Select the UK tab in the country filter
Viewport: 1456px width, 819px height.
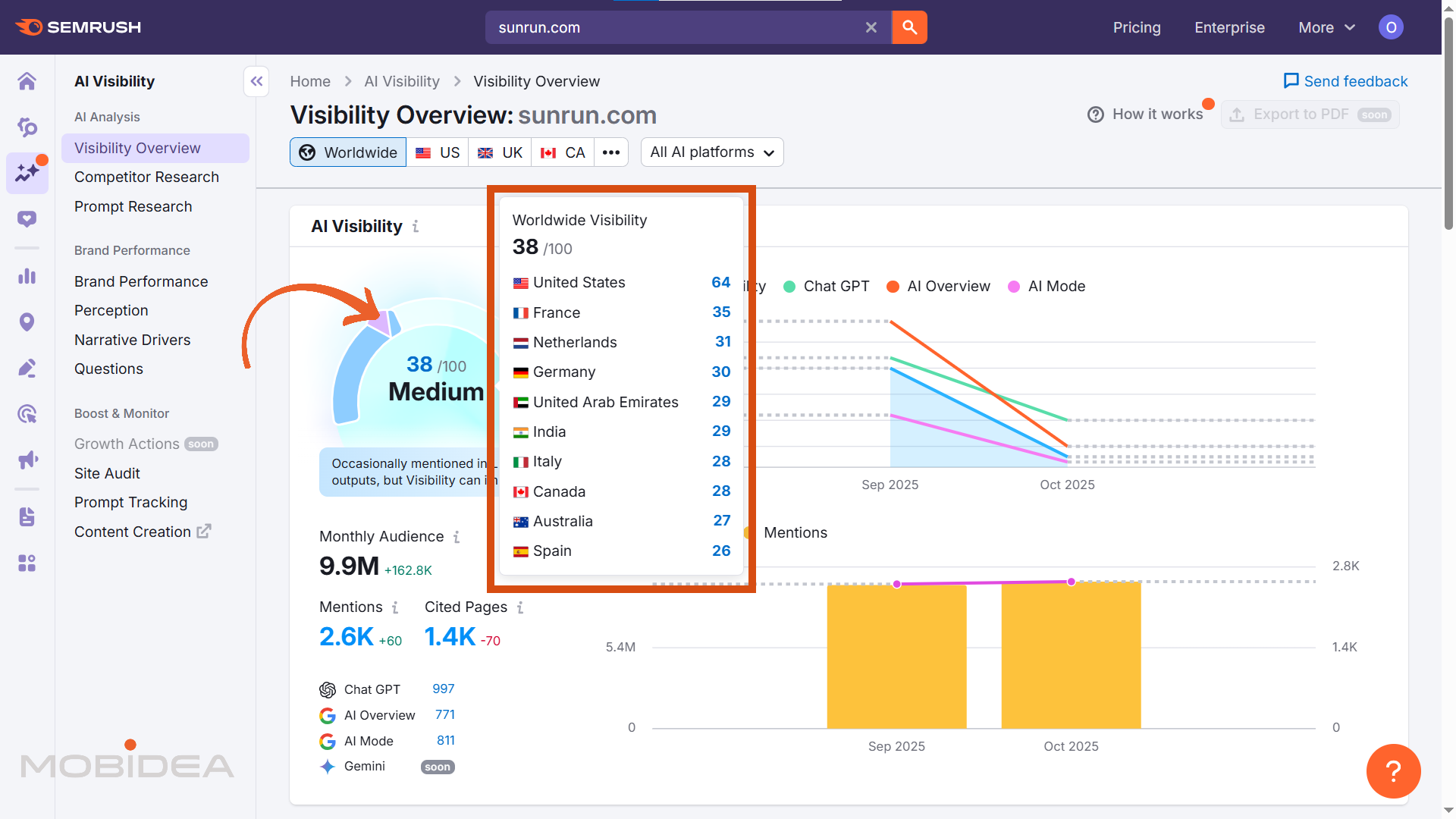point(499,152)
